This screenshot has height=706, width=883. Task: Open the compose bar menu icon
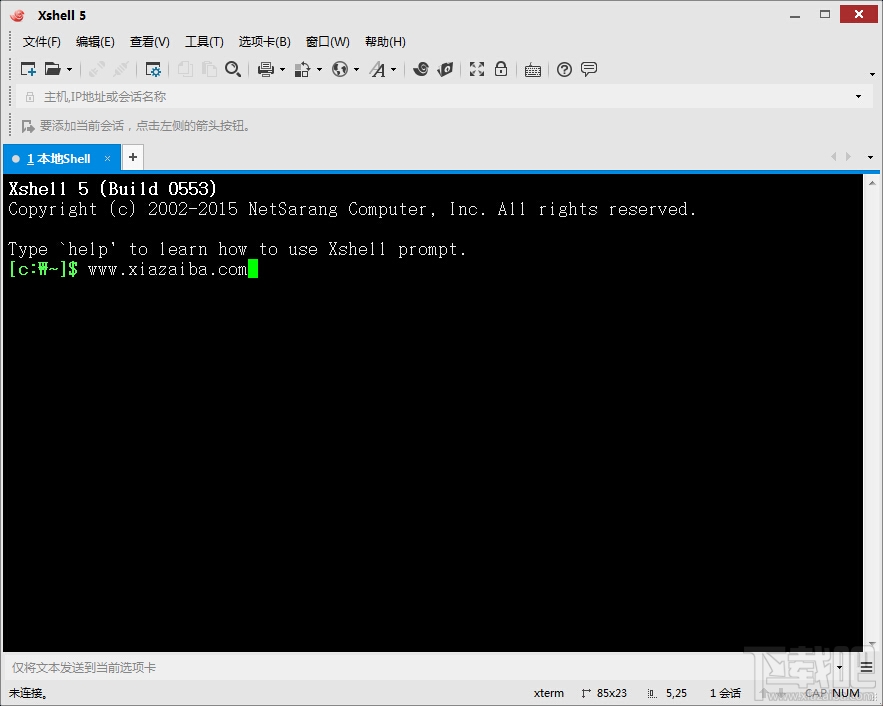(x=867, y=668)
